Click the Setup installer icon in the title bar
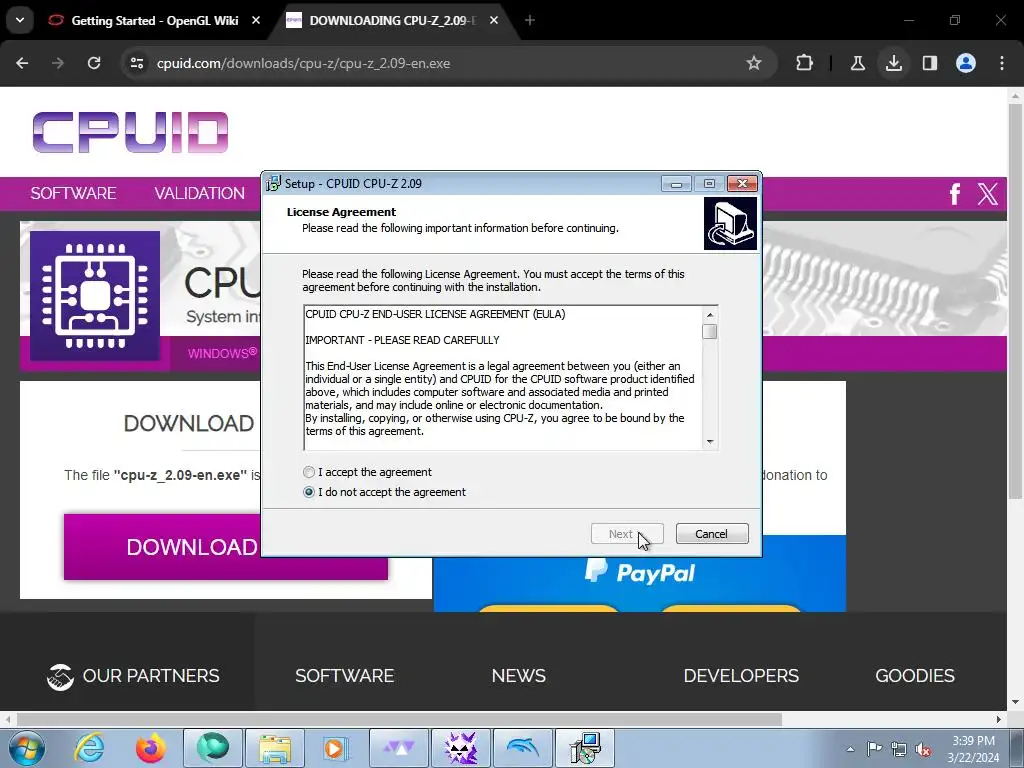The height and width of the screenshot is (768, 1024). point(273,184)
